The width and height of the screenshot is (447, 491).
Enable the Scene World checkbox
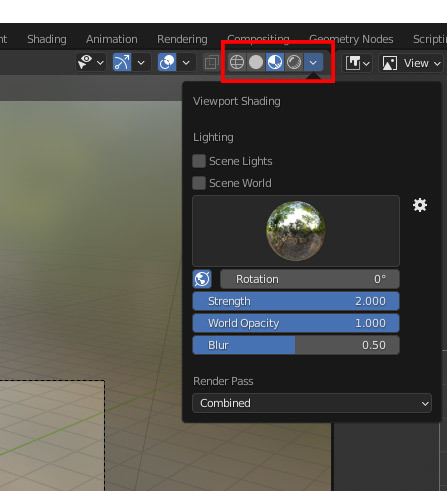click(x=199, y=183)
